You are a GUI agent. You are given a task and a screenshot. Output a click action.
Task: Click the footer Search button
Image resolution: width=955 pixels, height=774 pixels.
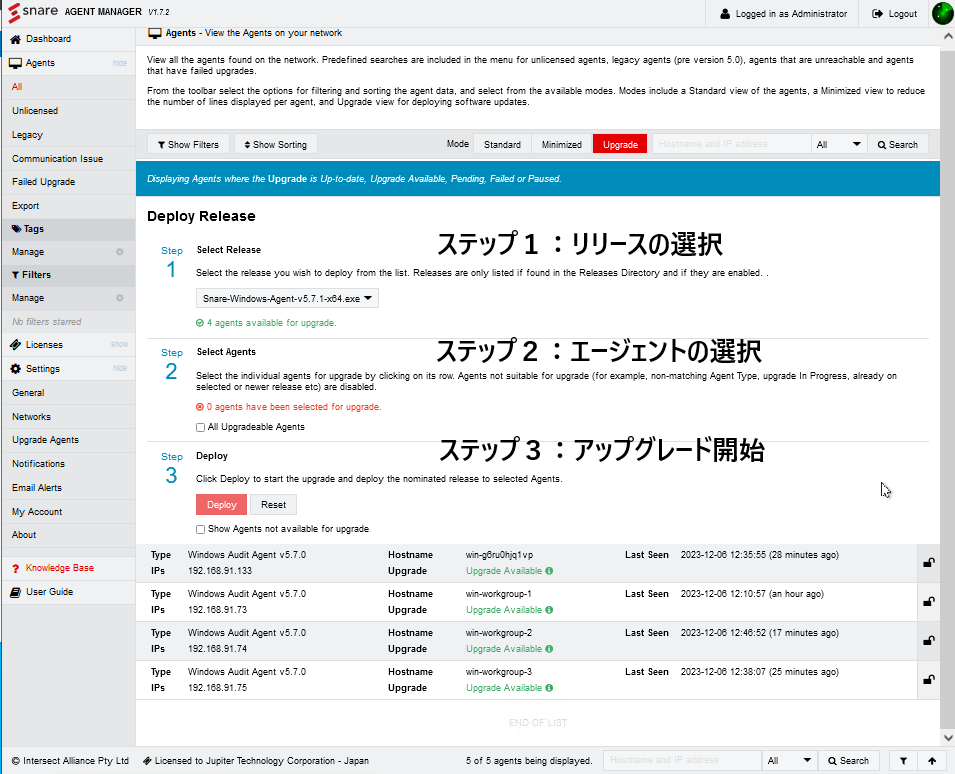(848, 761)
